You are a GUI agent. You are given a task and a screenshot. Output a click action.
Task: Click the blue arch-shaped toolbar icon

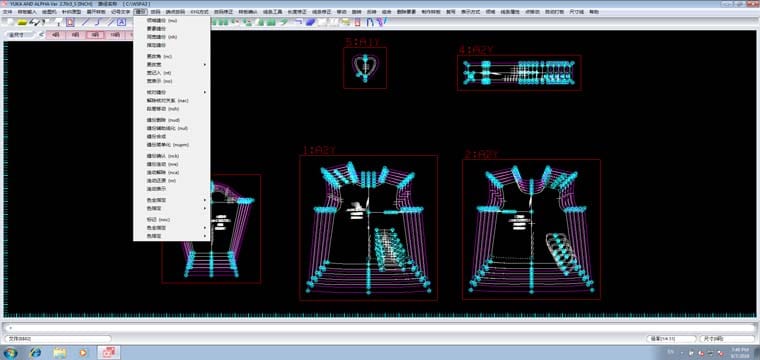(370, 22)
